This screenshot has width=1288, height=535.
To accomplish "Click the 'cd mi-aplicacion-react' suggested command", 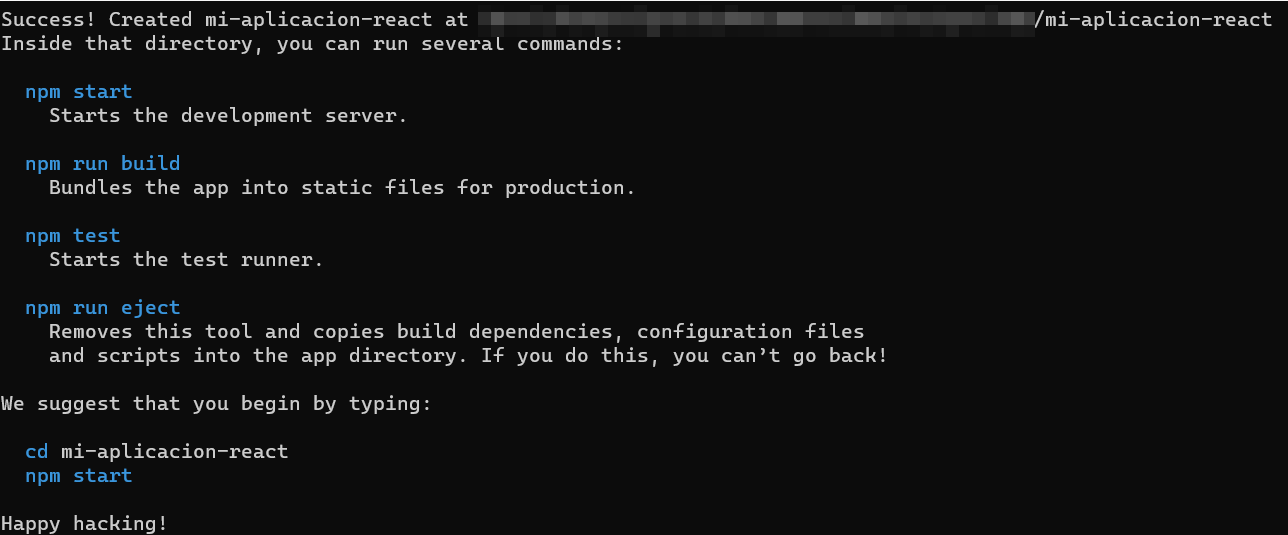I will 157,451.
